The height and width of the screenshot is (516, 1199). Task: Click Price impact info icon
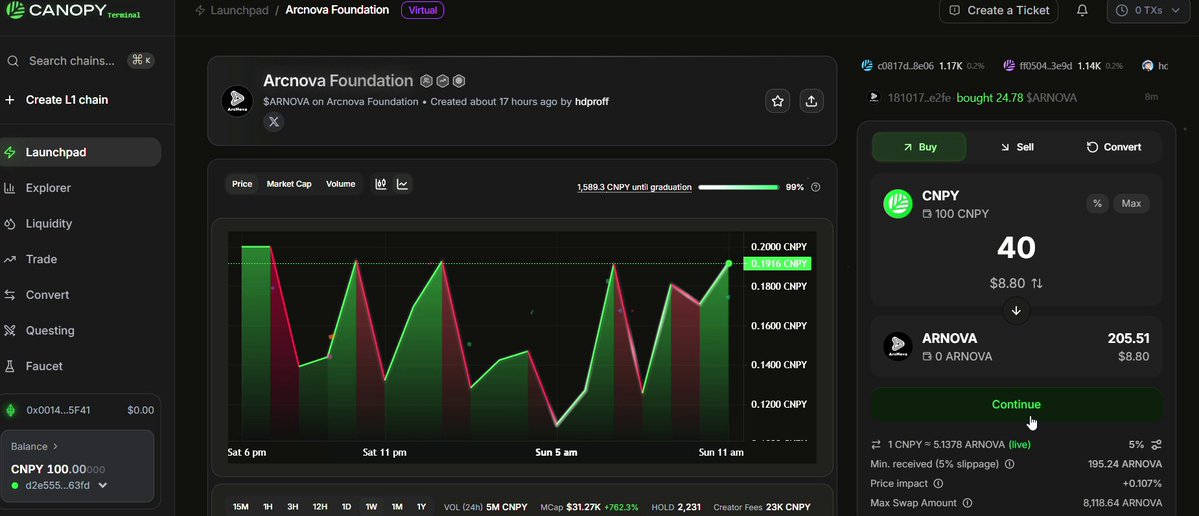point(938,483)
